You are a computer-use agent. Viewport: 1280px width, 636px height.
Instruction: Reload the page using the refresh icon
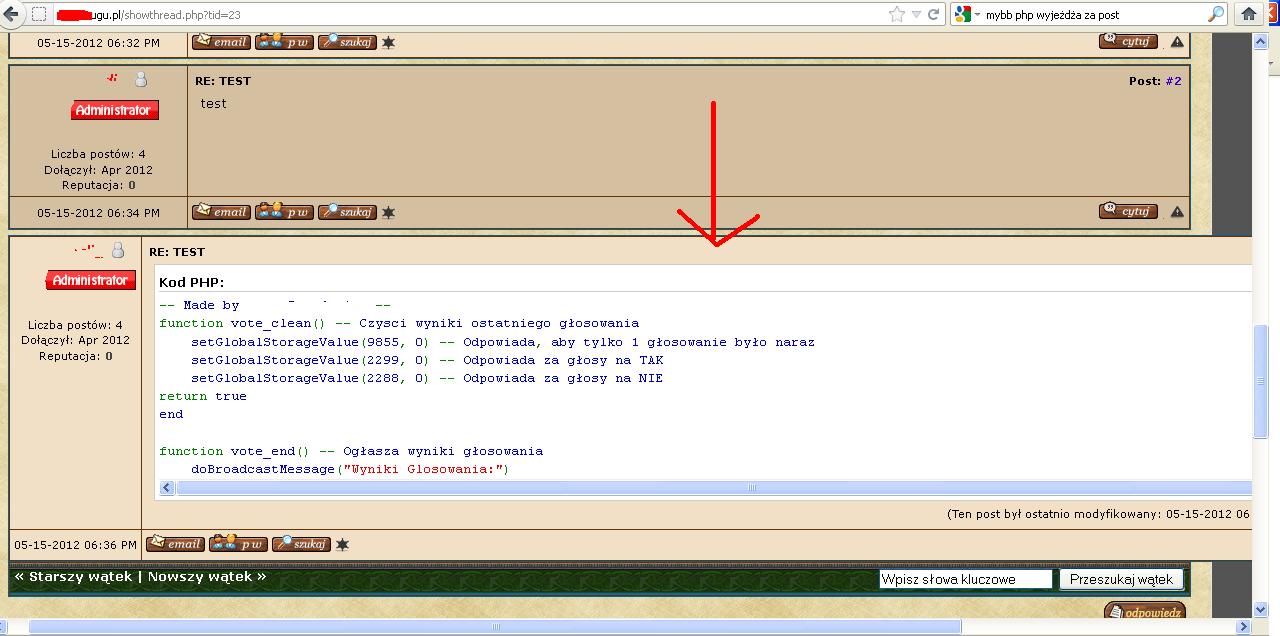pyautogui.click(x=934, y=14)
